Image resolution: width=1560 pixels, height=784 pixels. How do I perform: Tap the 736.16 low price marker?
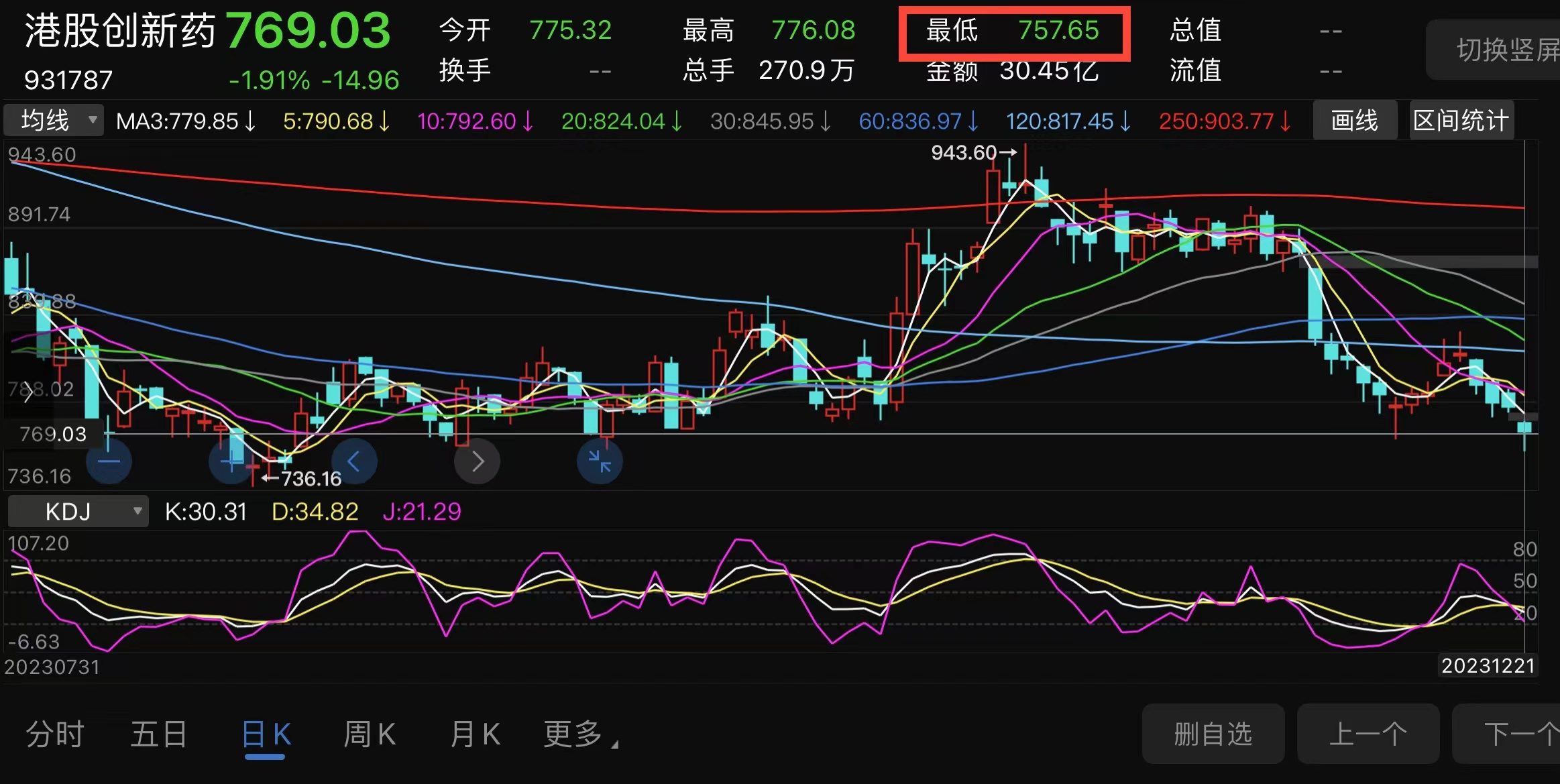[302, 478]
